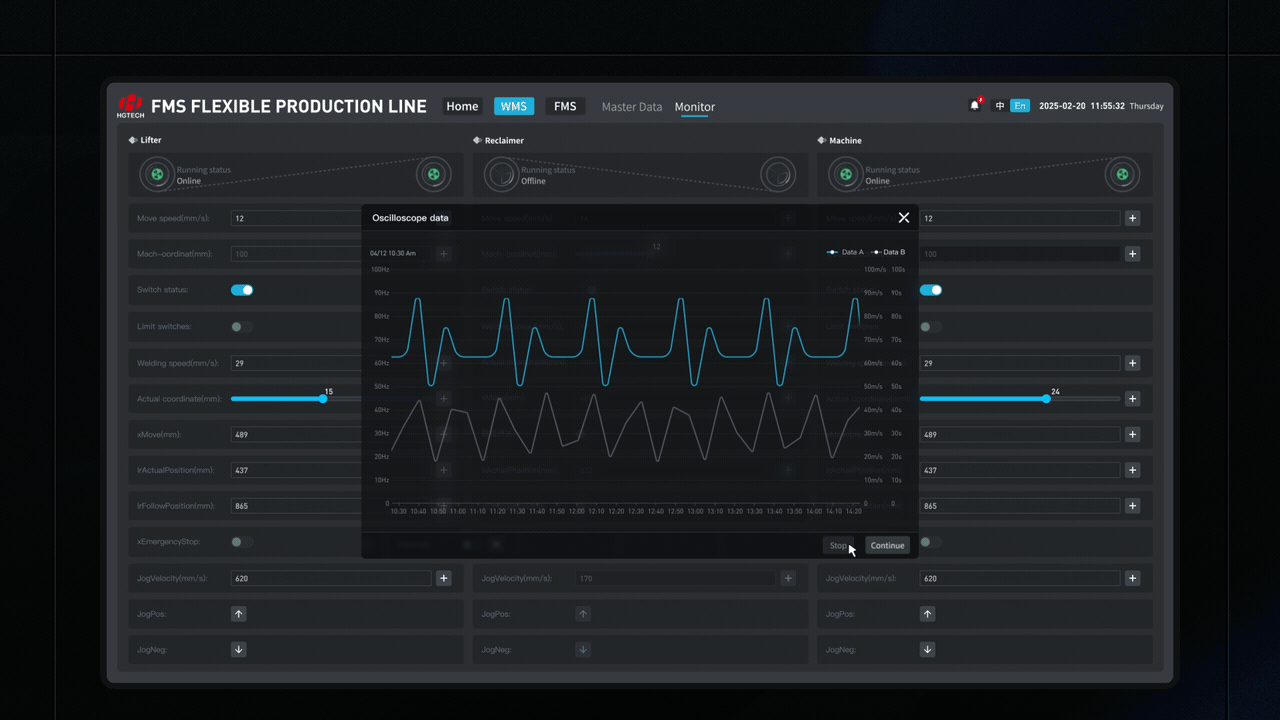This screenshot has width=1280, height=720.
Task: Select the En language button
Action: tap(1020, 106)
